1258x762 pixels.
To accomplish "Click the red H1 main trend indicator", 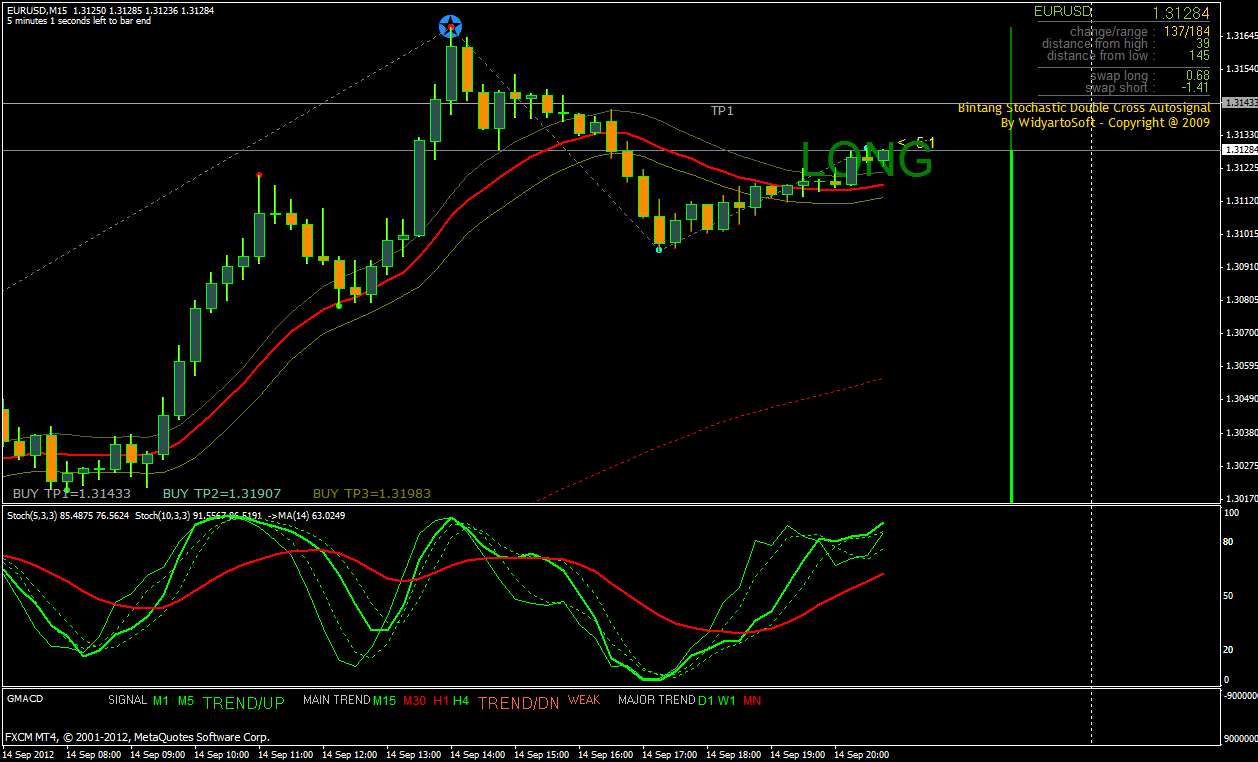I will (x=441, y=700).
